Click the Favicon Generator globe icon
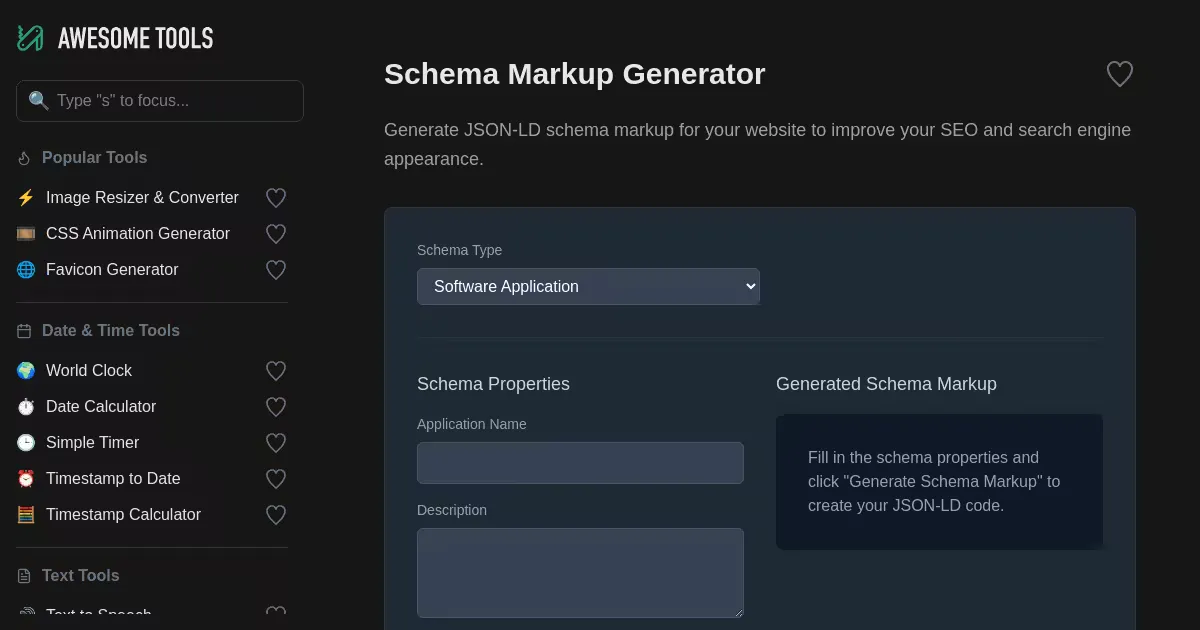Image resolution: width=1200 pixels, height=630 pixels. click(x=26, y=270)
